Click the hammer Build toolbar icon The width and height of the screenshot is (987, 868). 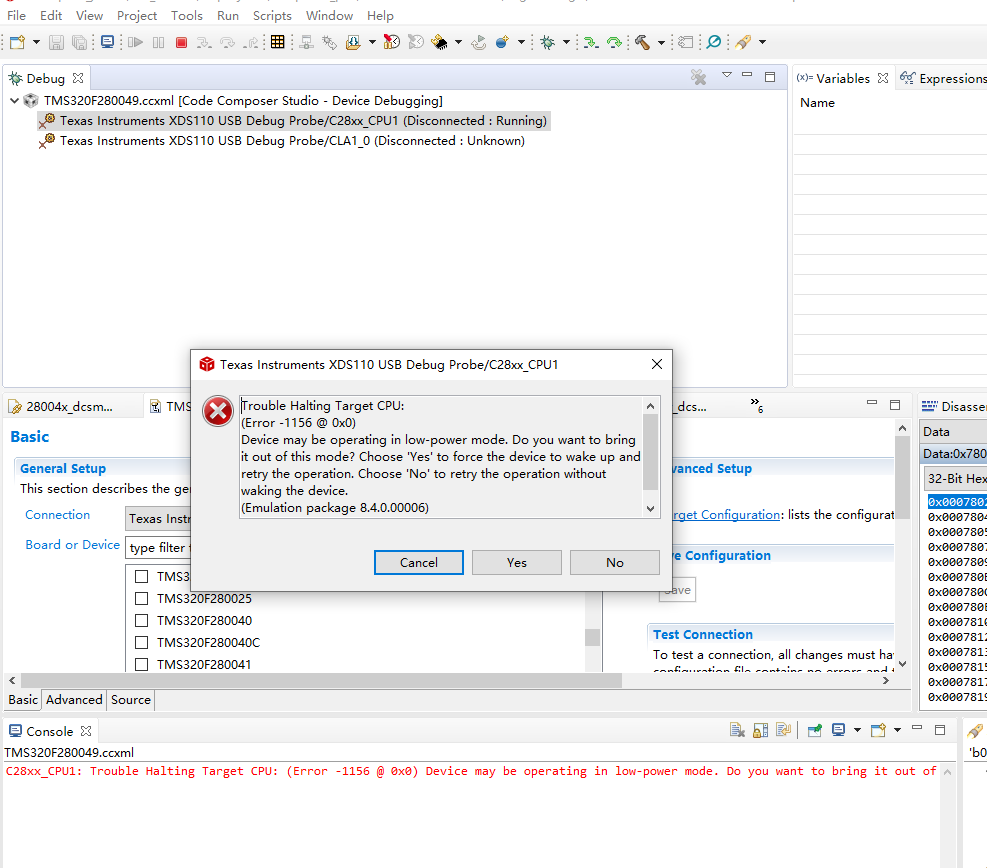[x=642, y=42]
